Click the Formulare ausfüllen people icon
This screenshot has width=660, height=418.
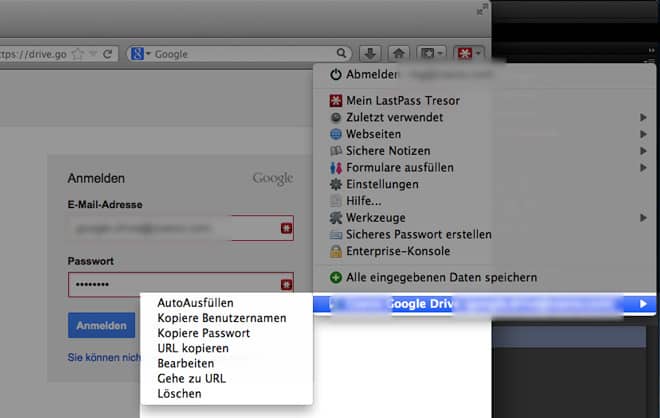335,168
